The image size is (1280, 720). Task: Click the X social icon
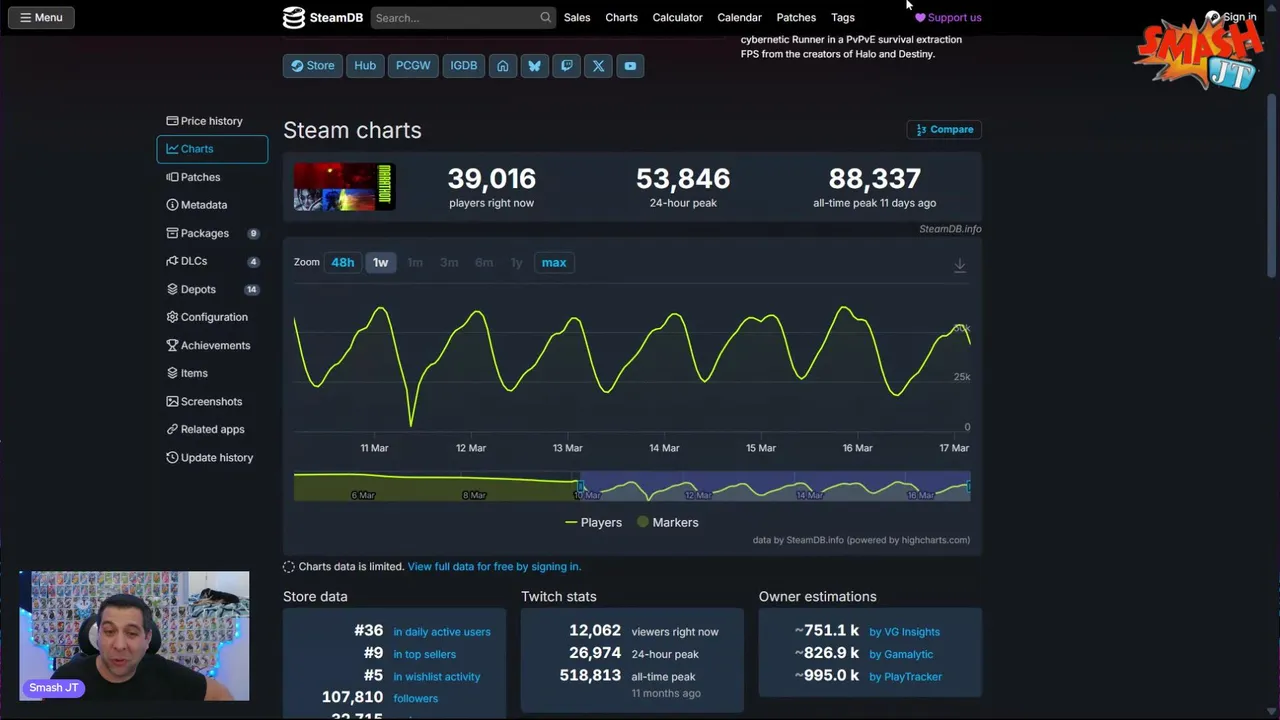[x=598, y=65]
